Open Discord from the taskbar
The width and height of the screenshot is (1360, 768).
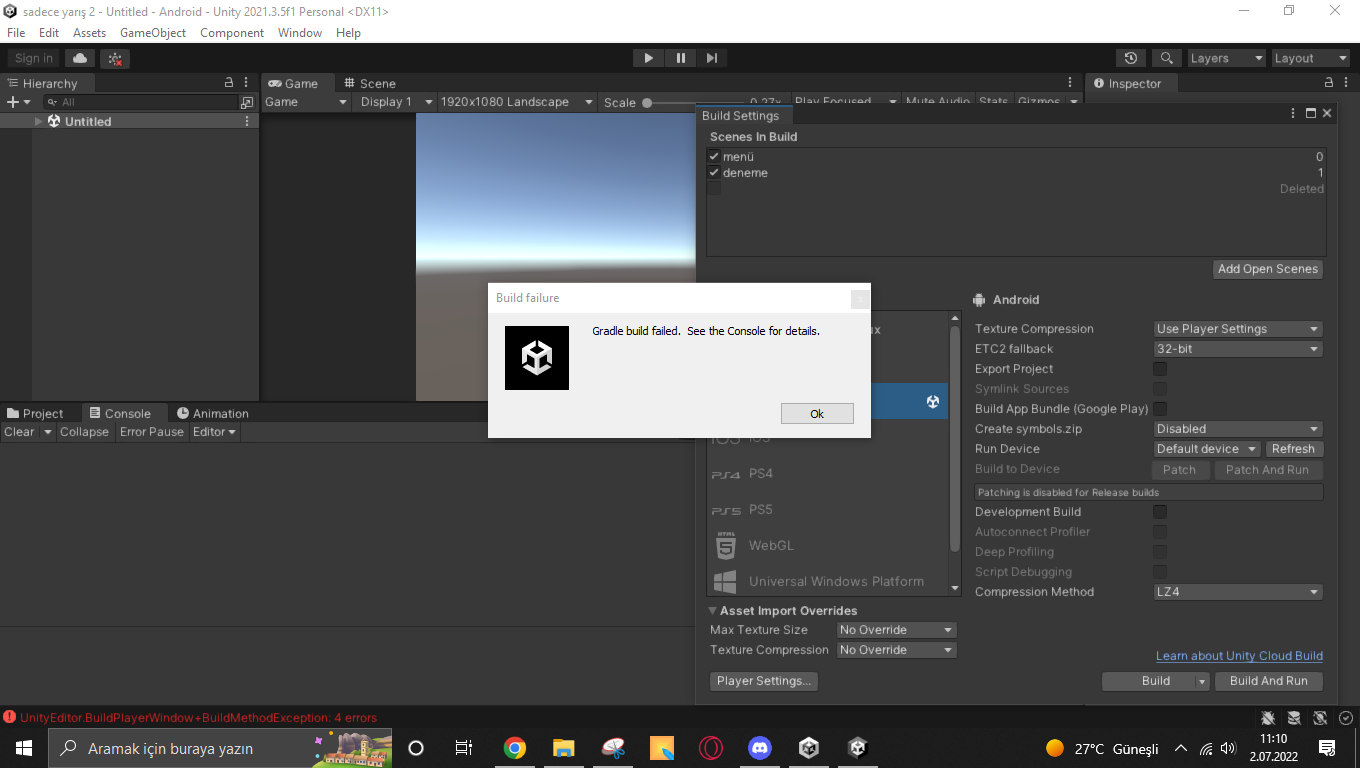(x=761, y=748)
